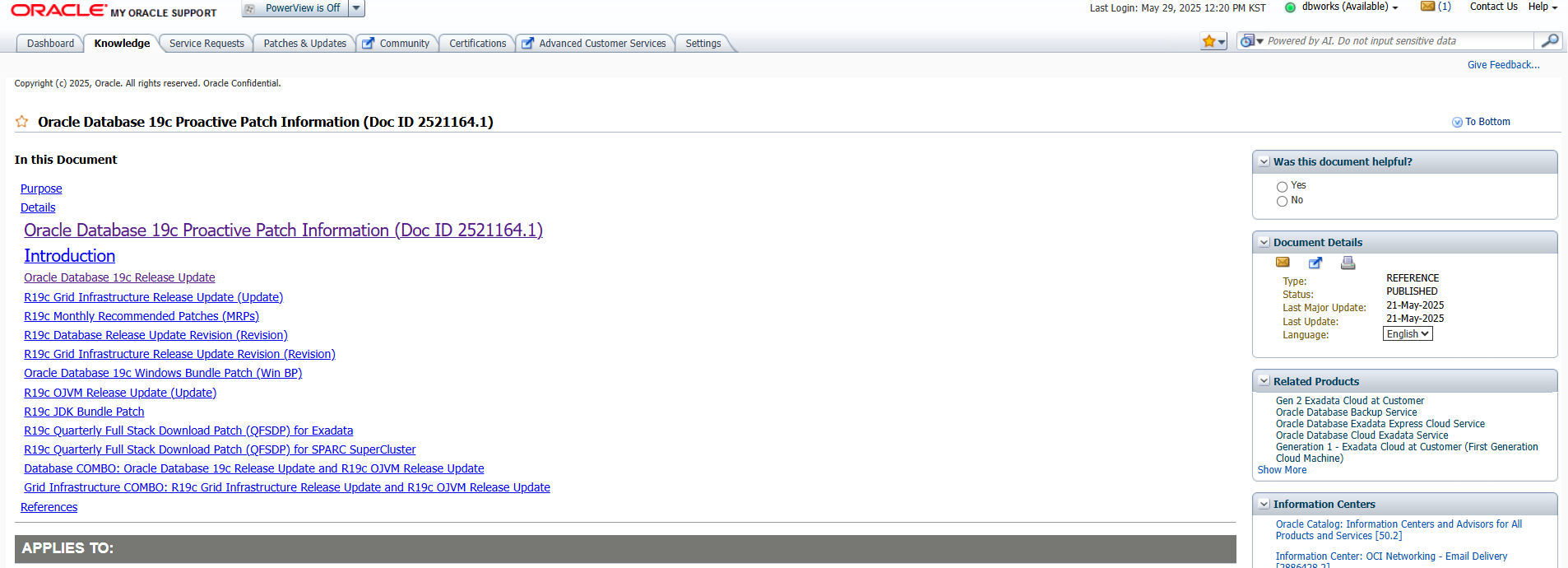Print the document using printer icon
Viewport: 1568px width, 568px height.
[1348, 263]
